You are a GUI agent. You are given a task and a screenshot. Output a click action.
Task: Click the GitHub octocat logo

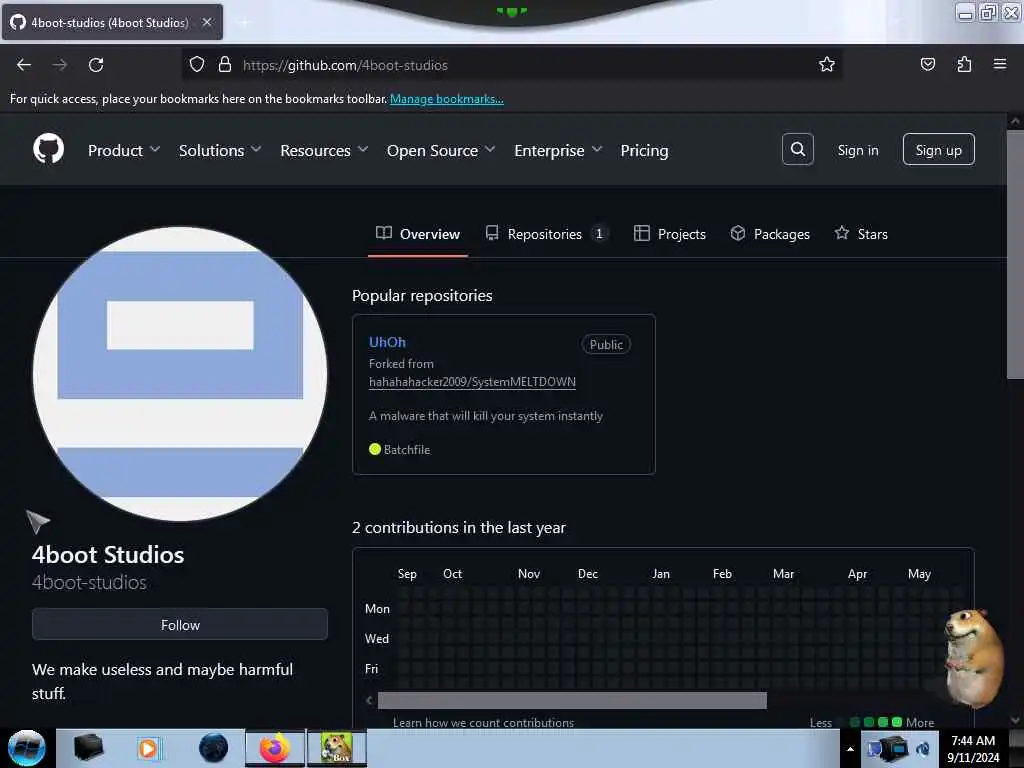(x=48, y=150)
